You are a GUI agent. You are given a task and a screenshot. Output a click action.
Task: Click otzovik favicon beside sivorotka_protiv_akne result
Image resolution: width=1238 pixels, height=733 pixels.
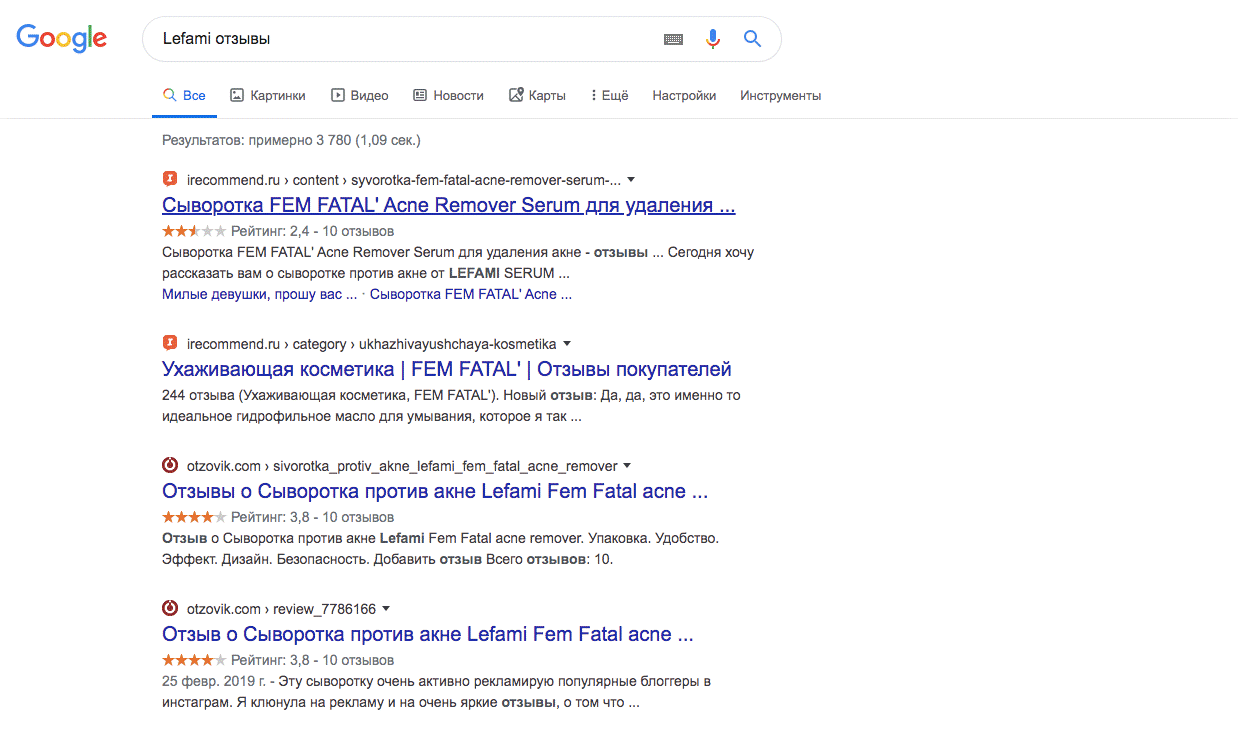tap(170, 466)
